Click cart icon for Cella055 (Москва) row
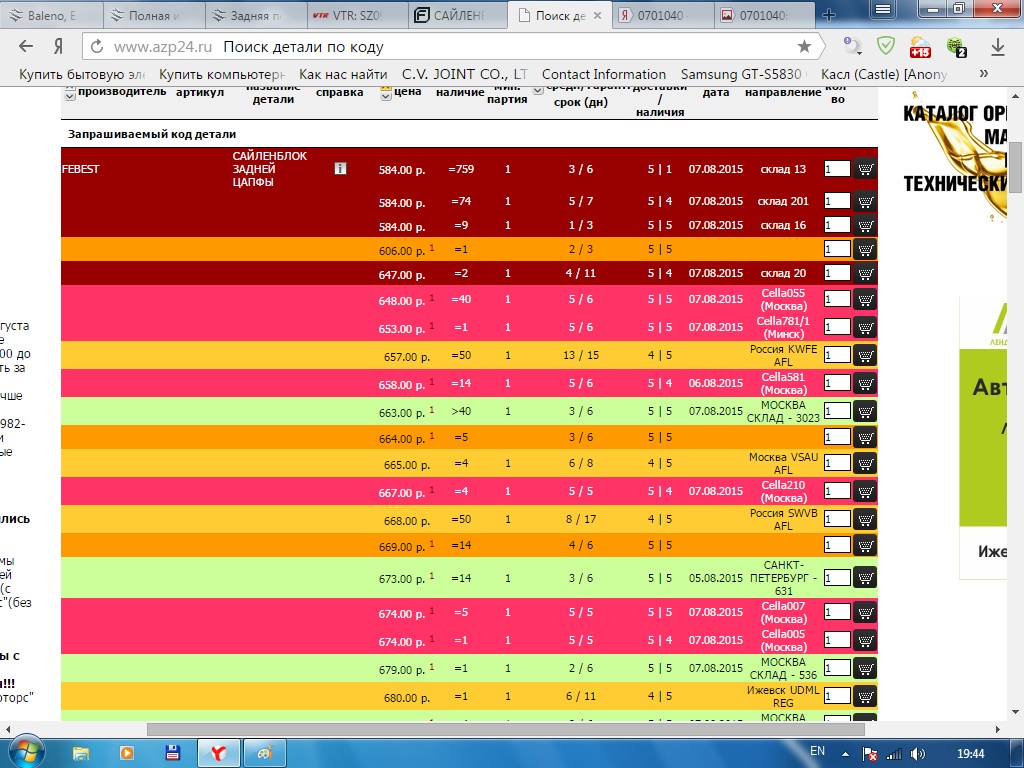The height and width of the screenshot is (768, 1024). point(865,299)
